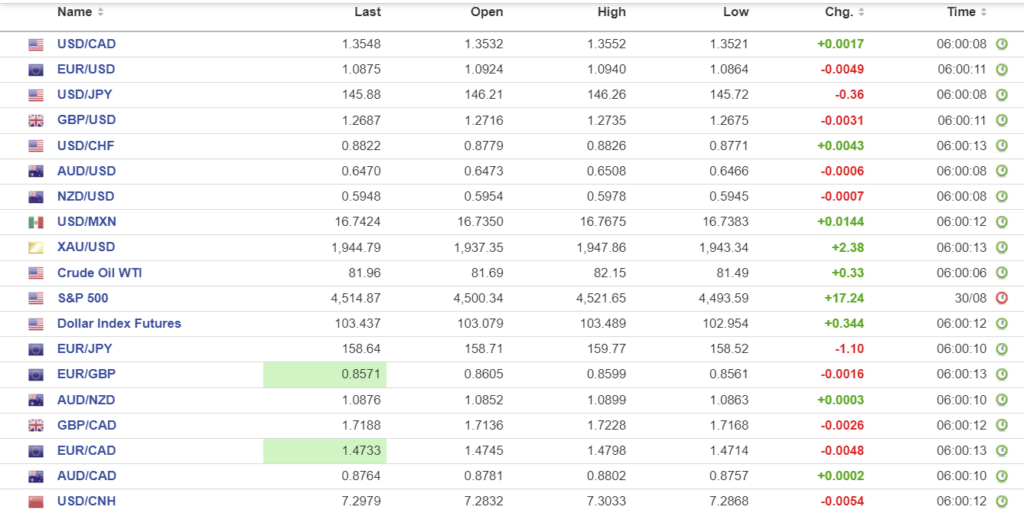Click the China flag beside USD/CNH
The width and height of the screenshot is (1024, 523).
(36, 501)
